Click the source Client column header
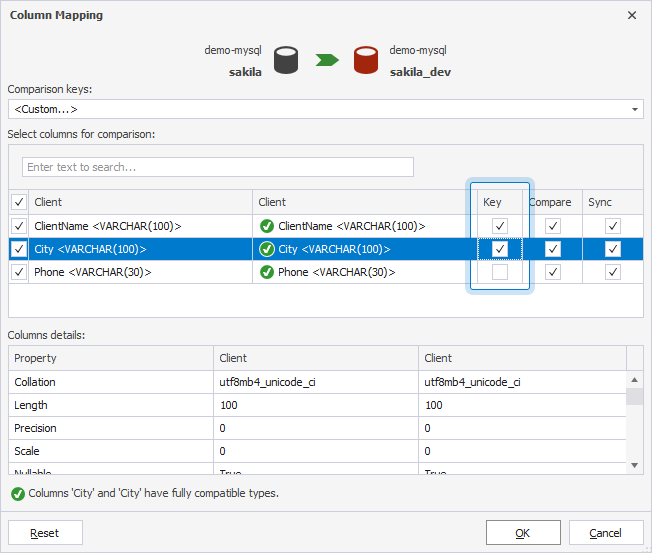 (x=141, y=202)
